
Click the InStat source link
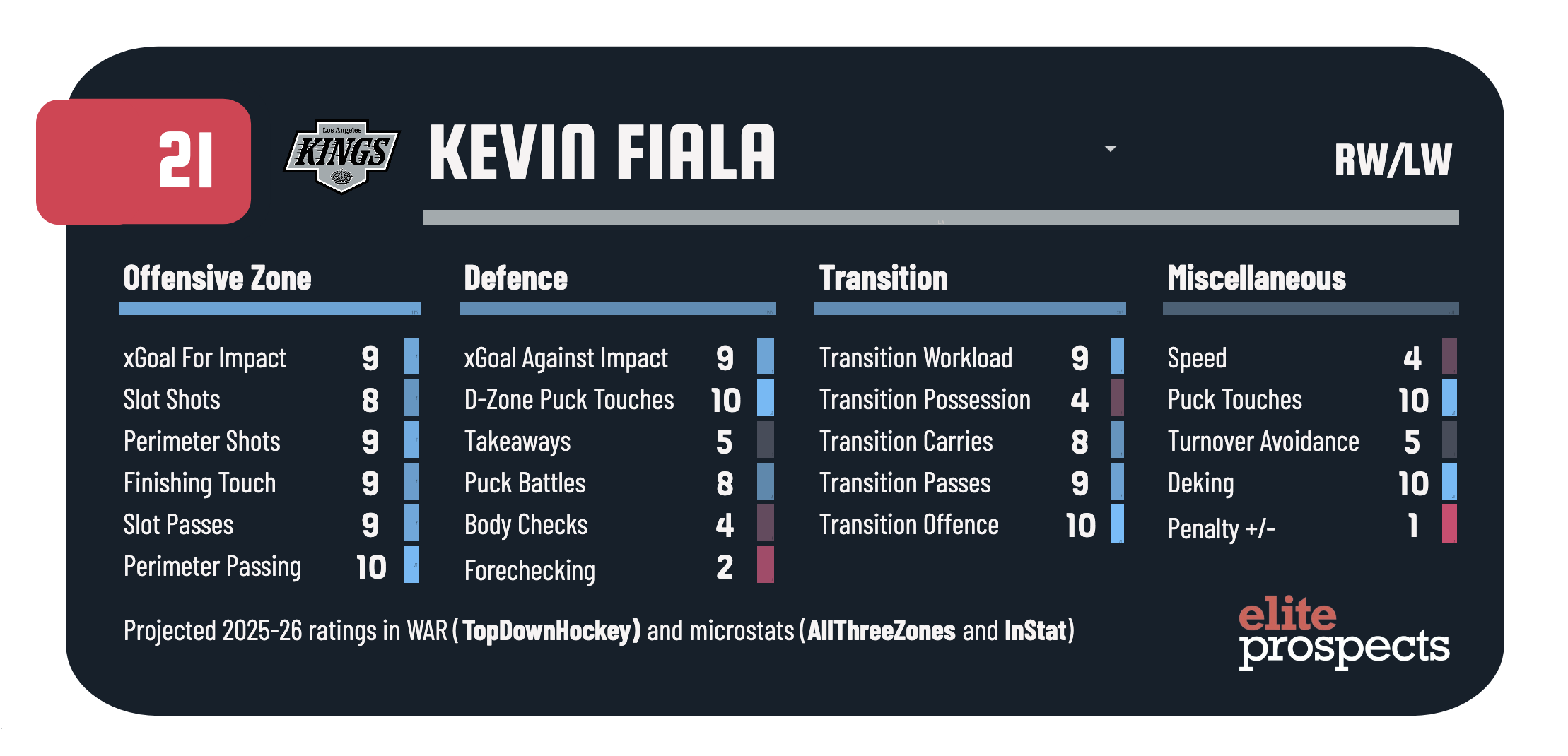click(1035, 630)
